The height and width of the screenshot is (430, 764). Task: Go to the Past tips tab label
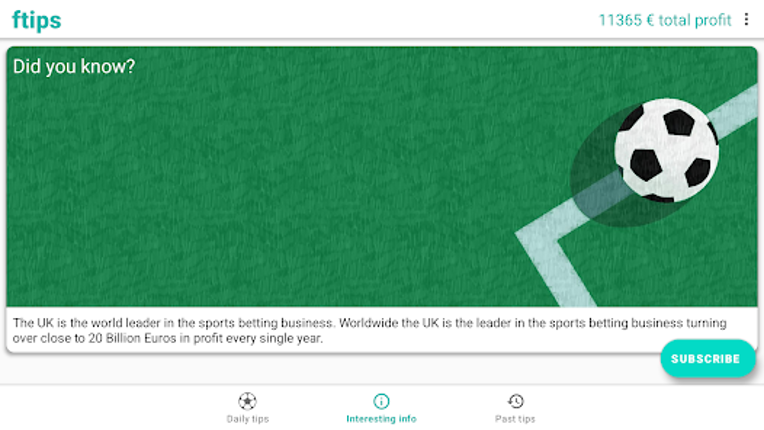click(515, 419)
